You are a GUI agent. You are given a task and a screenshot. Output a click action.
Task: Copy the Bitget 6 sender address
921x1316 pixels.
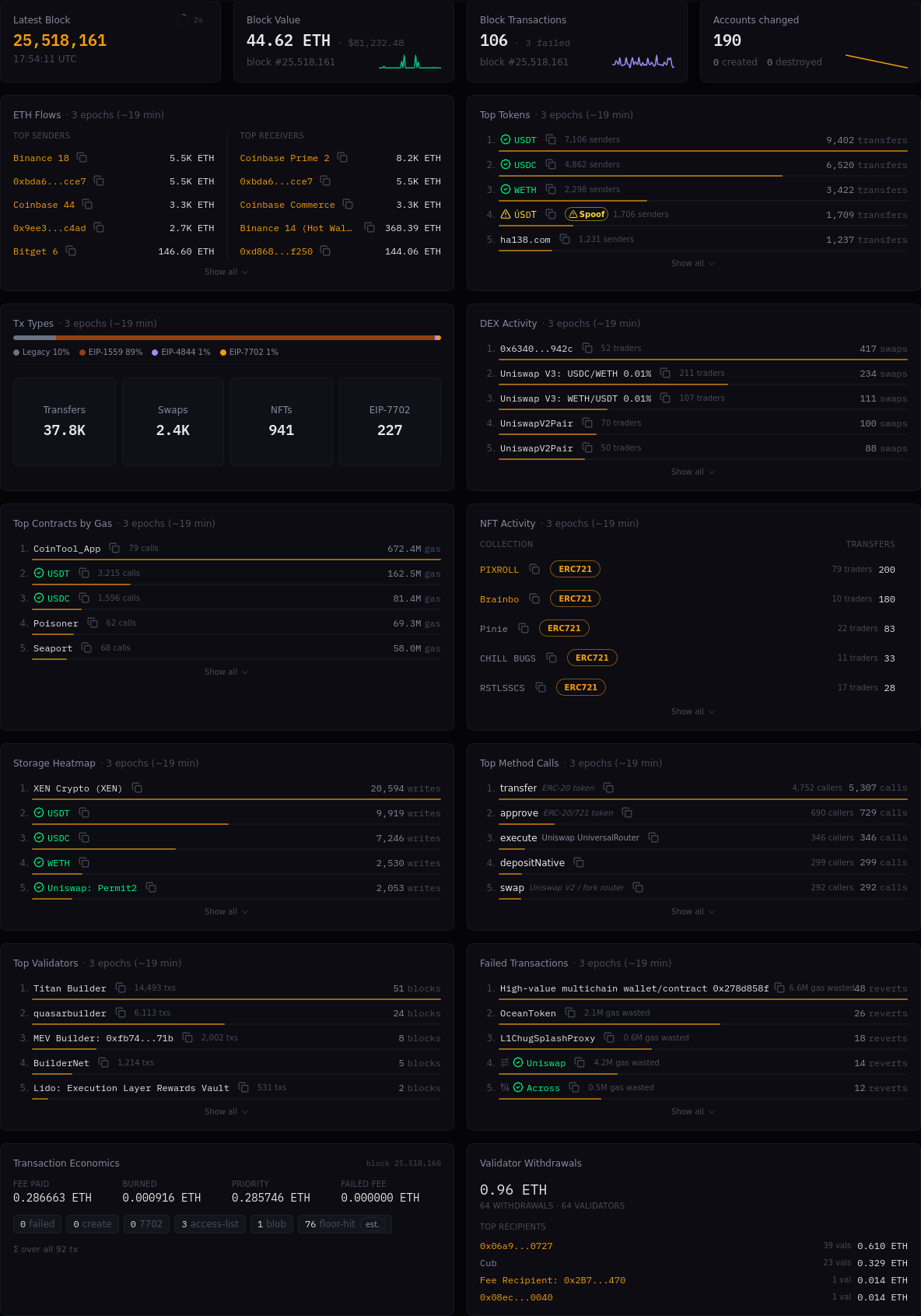click(71, 251)
